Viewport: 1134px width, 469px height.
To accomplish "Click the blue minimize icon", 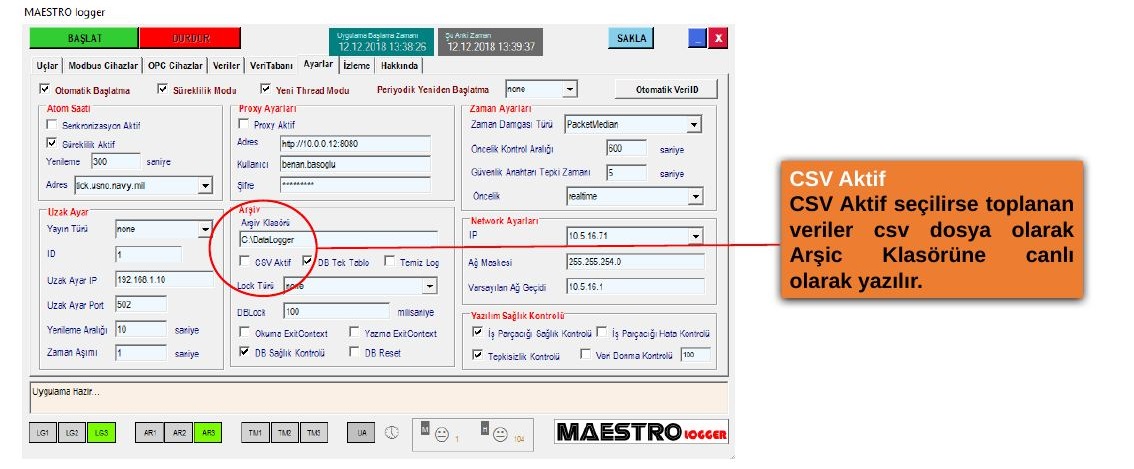I will [x=696, y=38].
